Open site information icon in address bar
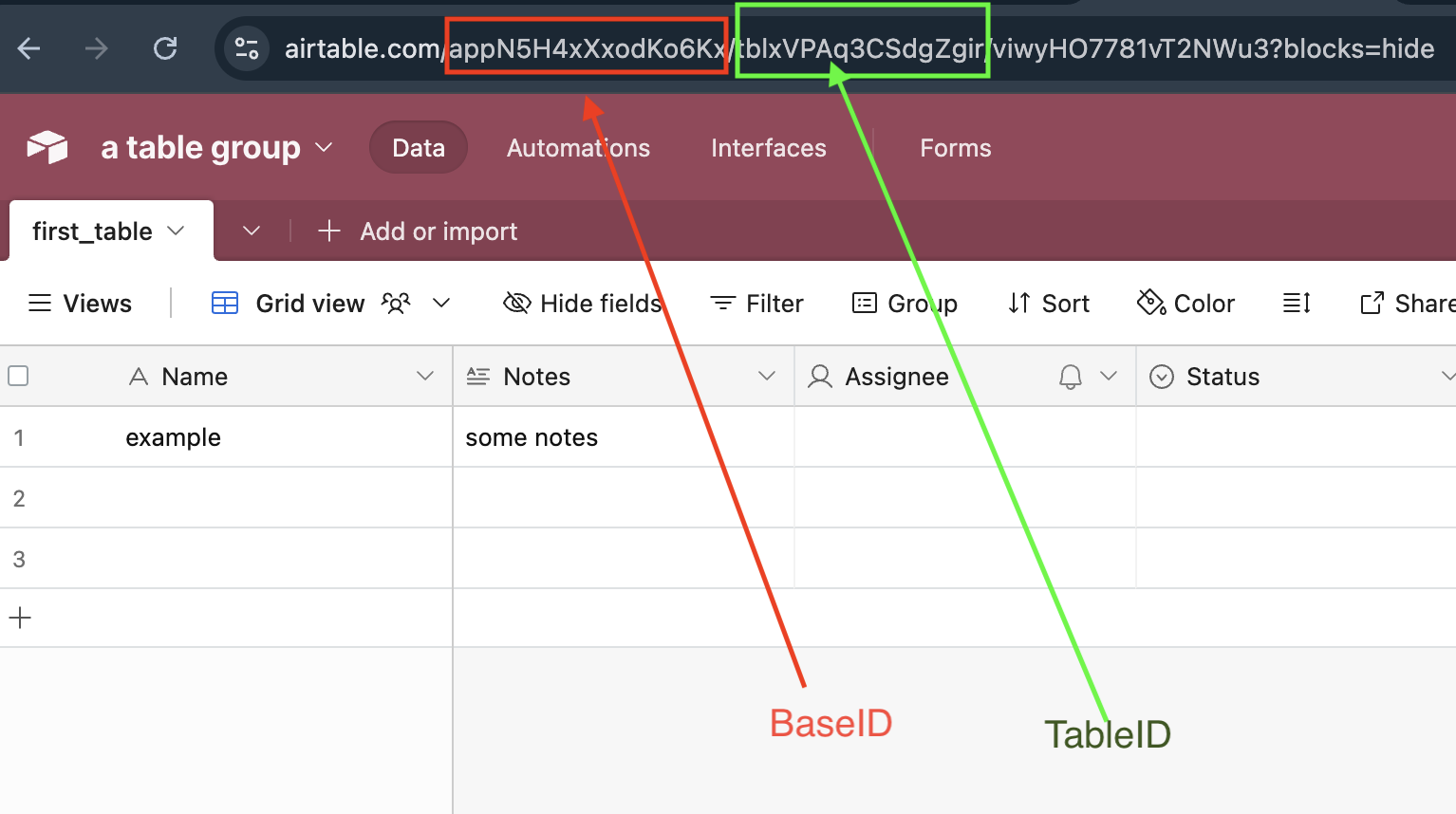This screenshot has width=1456, height=814. click(247, 48)
